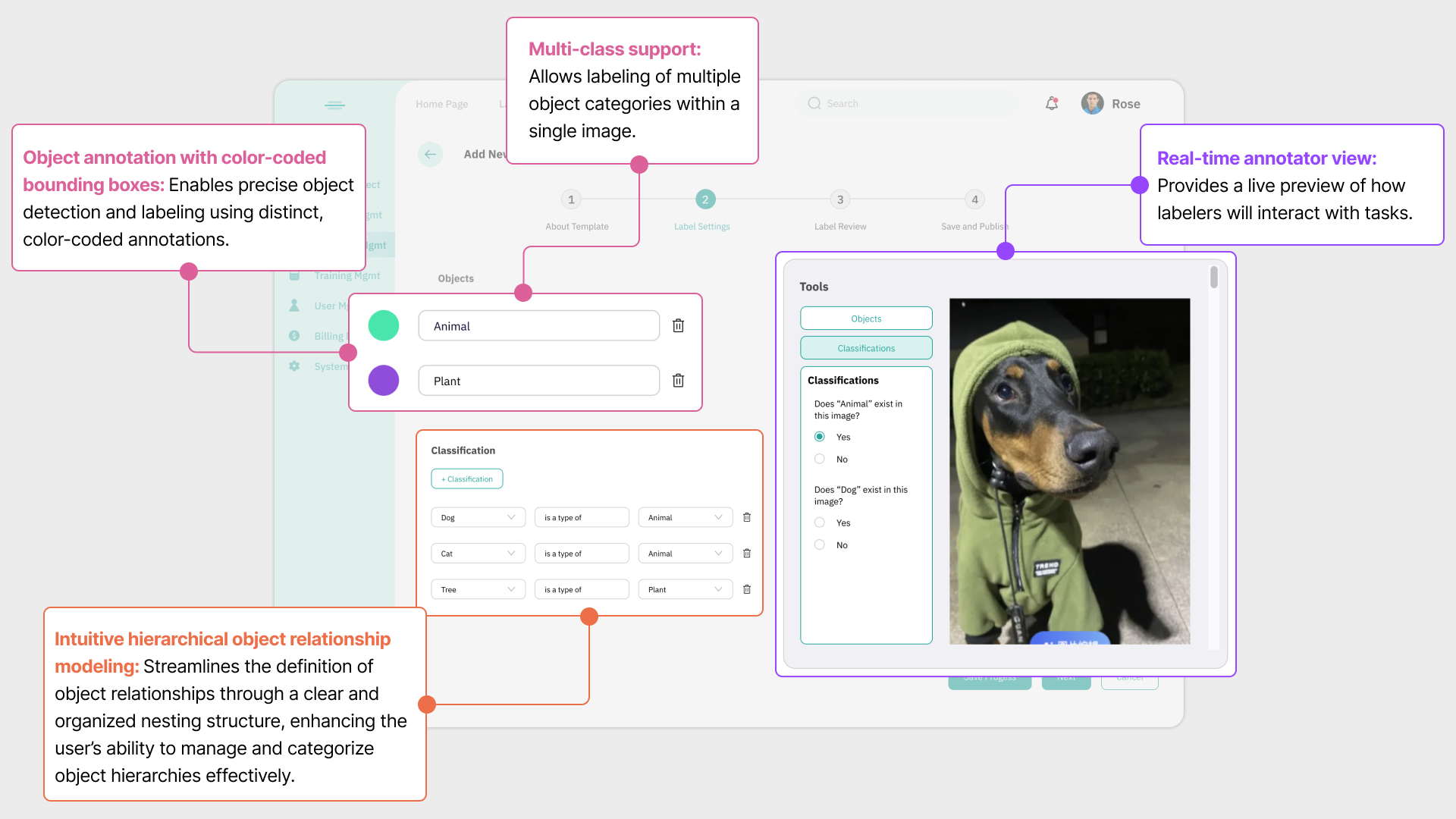The width and height of the screenshot is (1456, 819).
Task: Switch to the Objects tools tab
Action: (866, 318)
